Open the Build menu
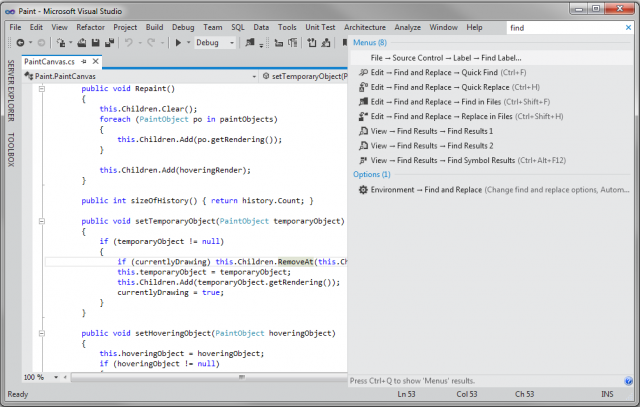Viewport: 640px width, 407px height. pos(154,27)
